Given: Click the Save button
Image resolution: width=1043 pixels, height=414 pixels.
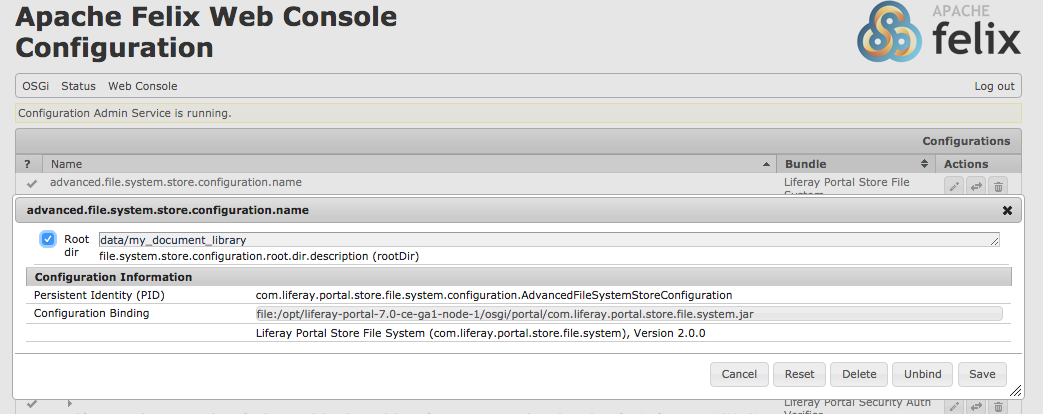Looking at the screenshot, I should click(x=982, y=374).
